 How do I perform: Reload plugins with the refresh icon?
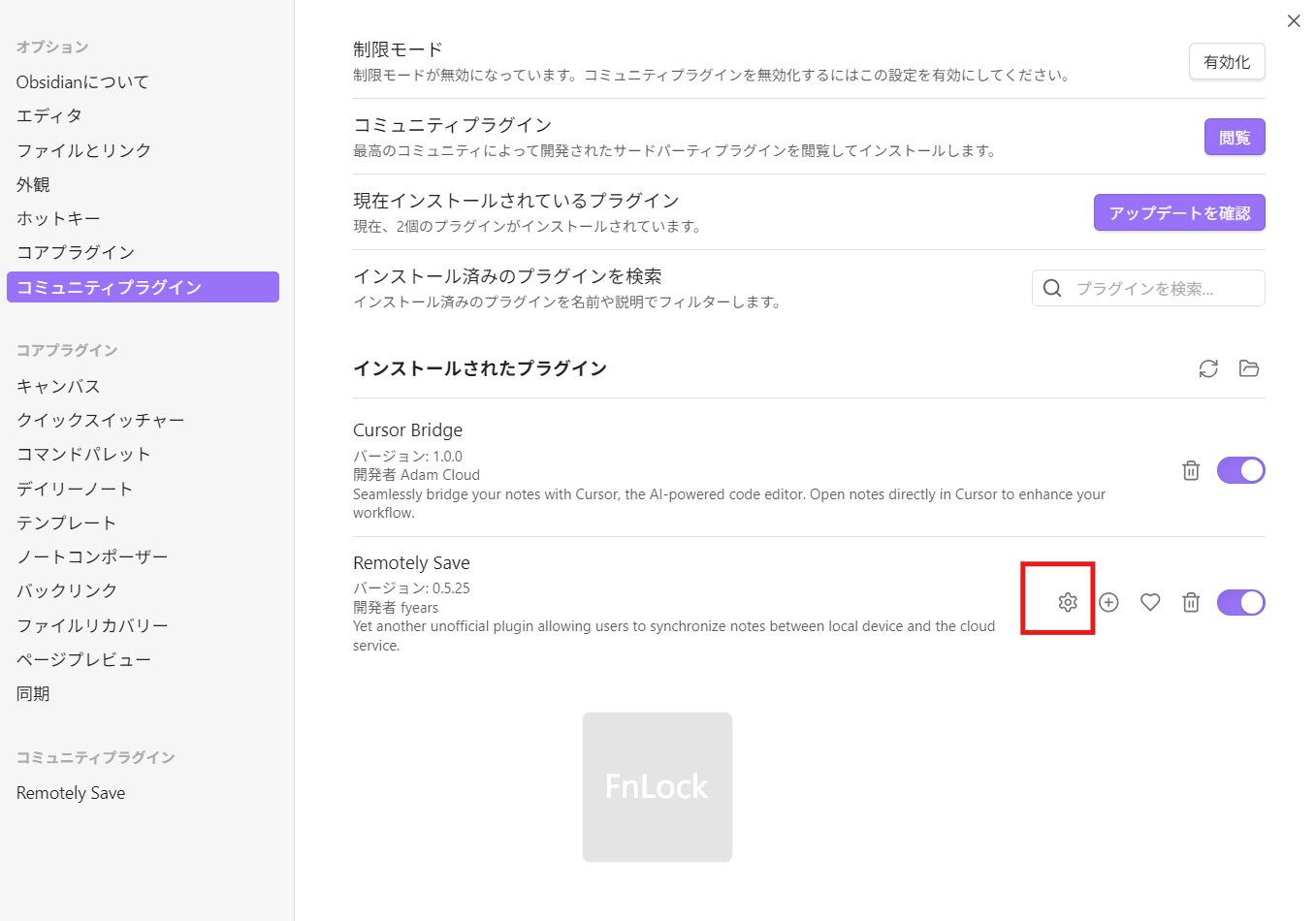(x=1208, y=368)
